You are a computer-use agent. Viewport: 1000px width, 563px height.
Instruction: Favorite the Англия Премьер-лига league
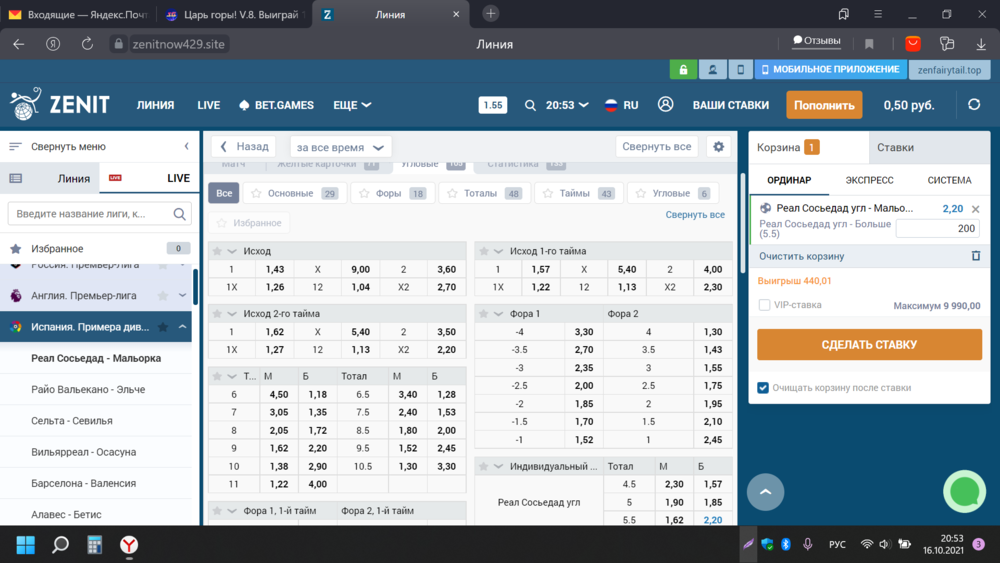point(163,296)
